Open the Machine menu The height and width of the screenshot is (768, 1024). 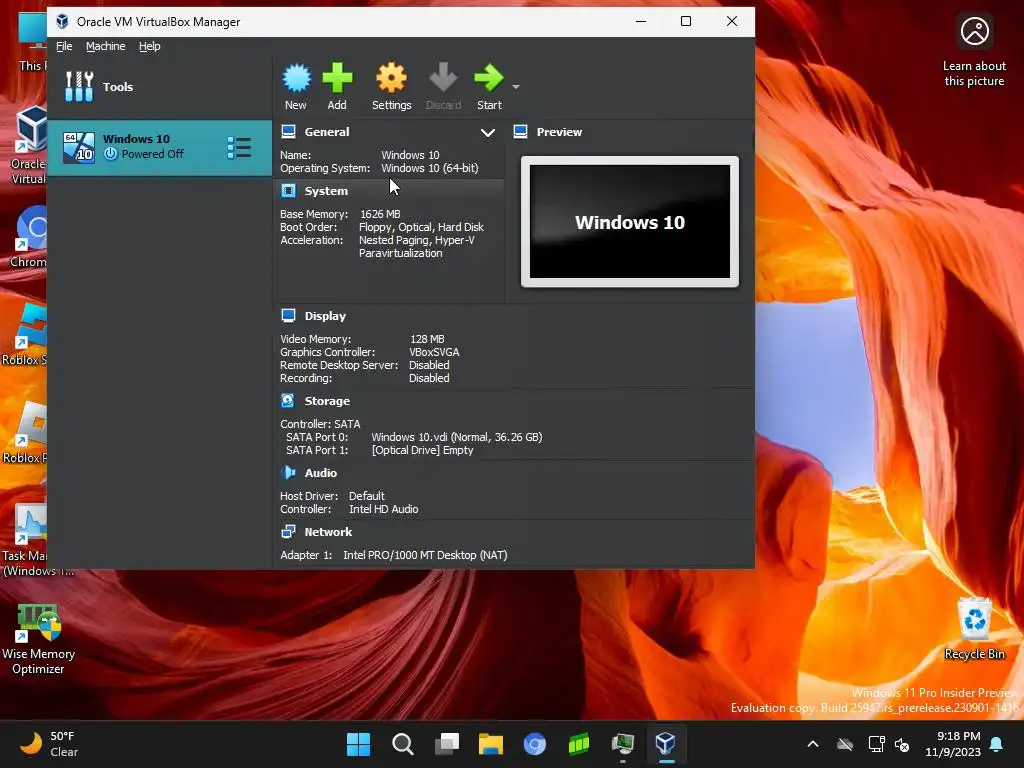coord(105,46)
